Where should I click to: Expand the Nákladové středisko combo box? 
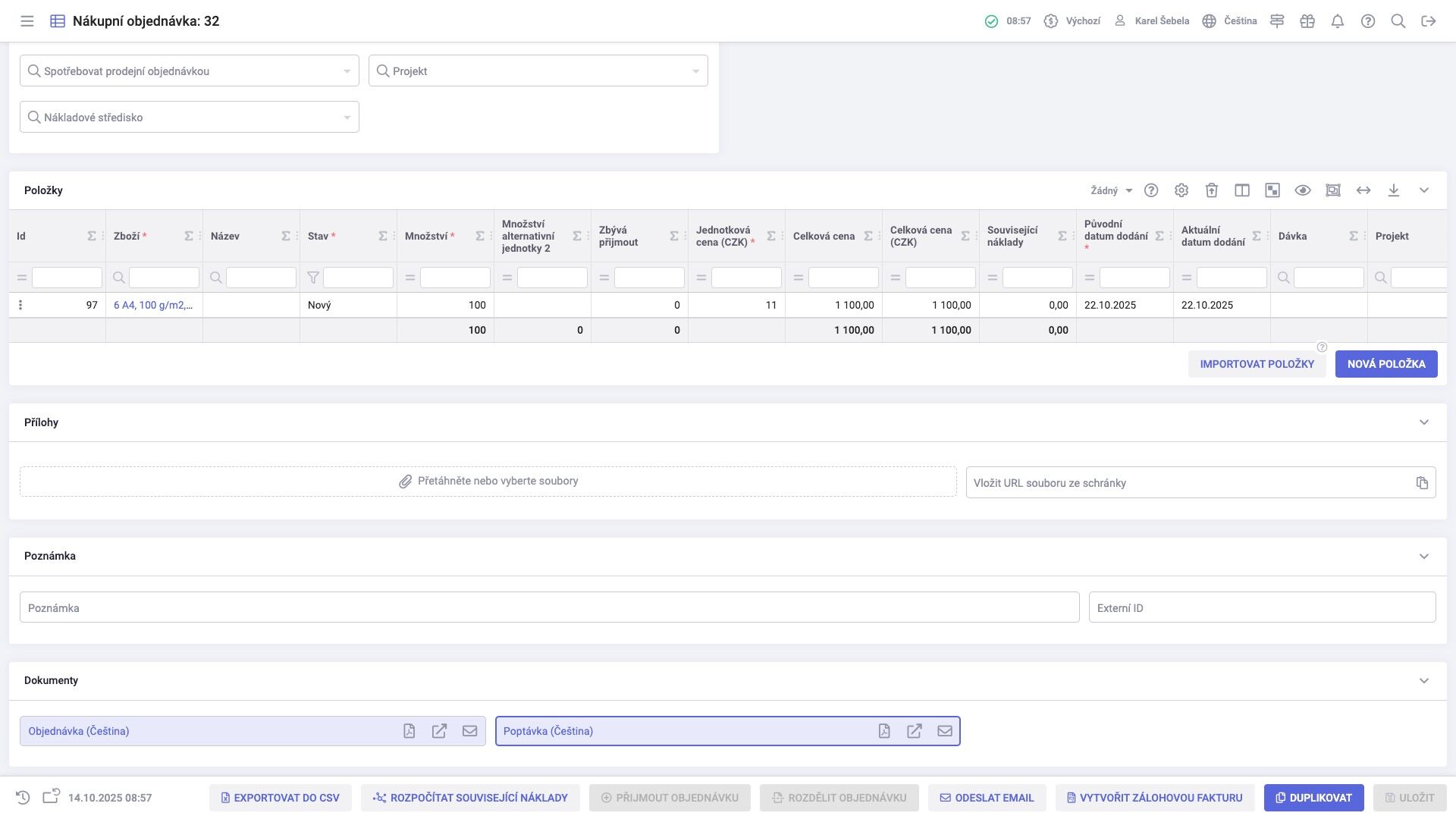coord(347,118)
